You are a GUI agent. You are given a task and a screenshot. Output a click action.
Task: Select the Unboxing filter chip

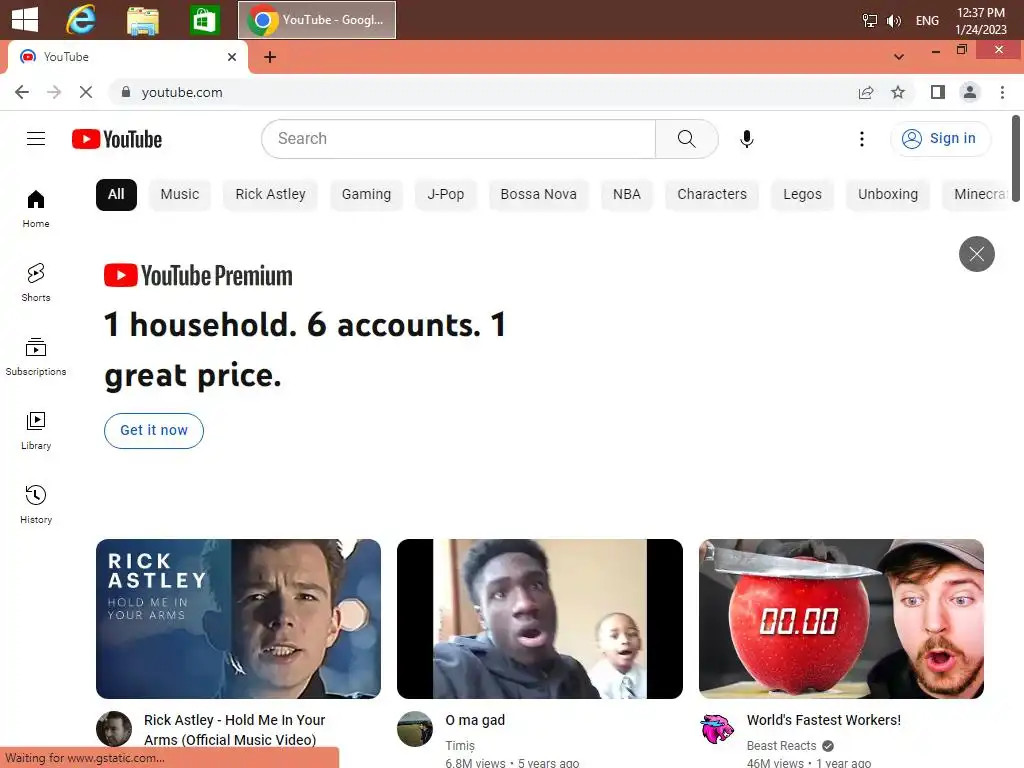point(888,195)
